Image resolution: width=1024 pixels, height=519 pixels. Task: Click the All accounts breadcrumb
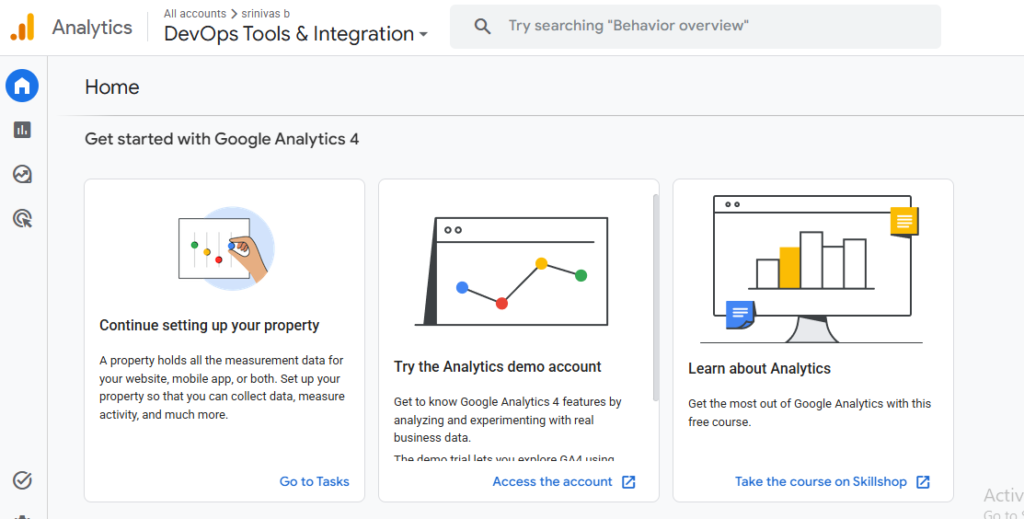[x=195, y=13]
